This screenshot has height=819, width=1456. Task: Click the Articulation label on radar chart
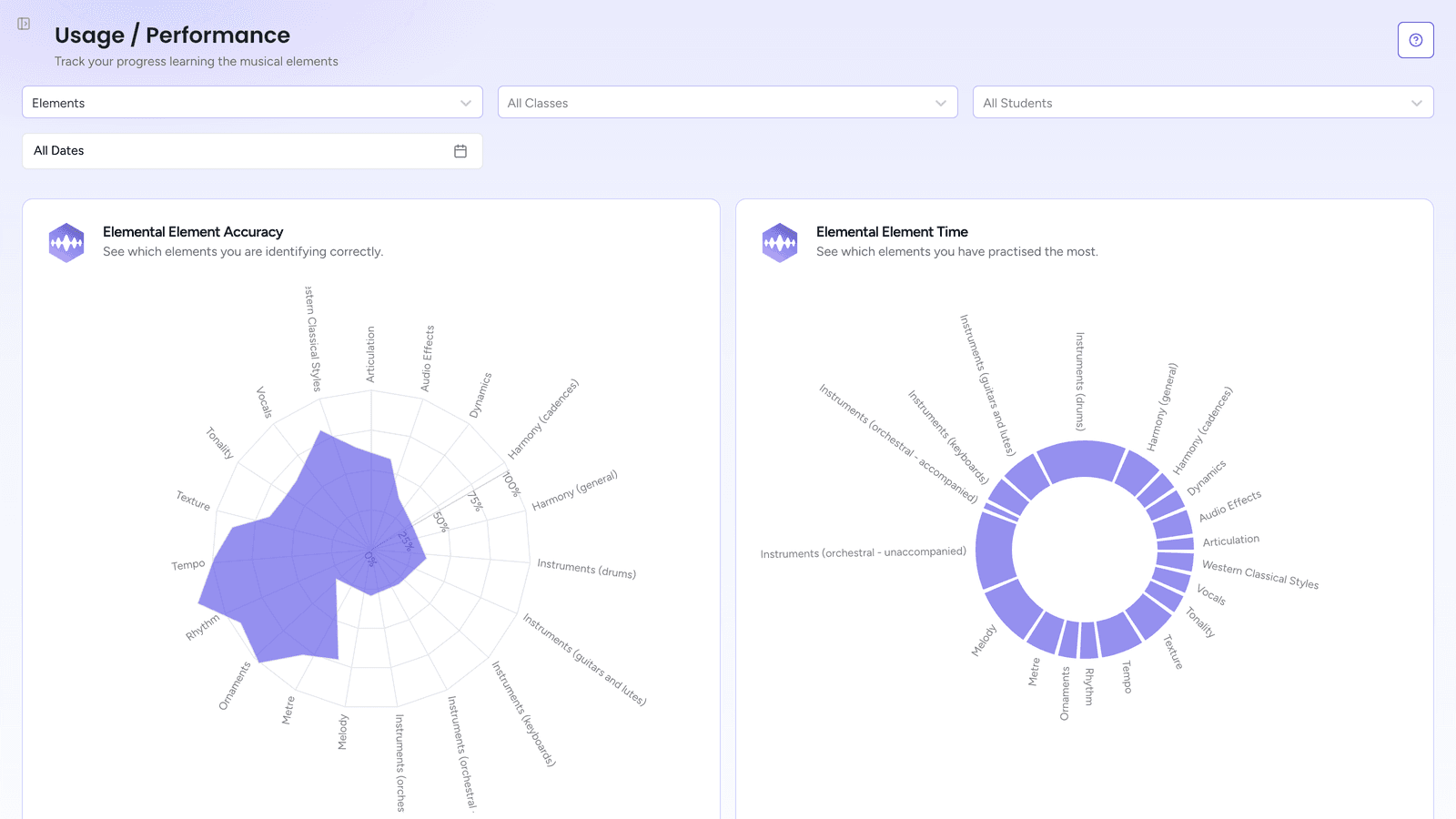[x=370, y=354]
